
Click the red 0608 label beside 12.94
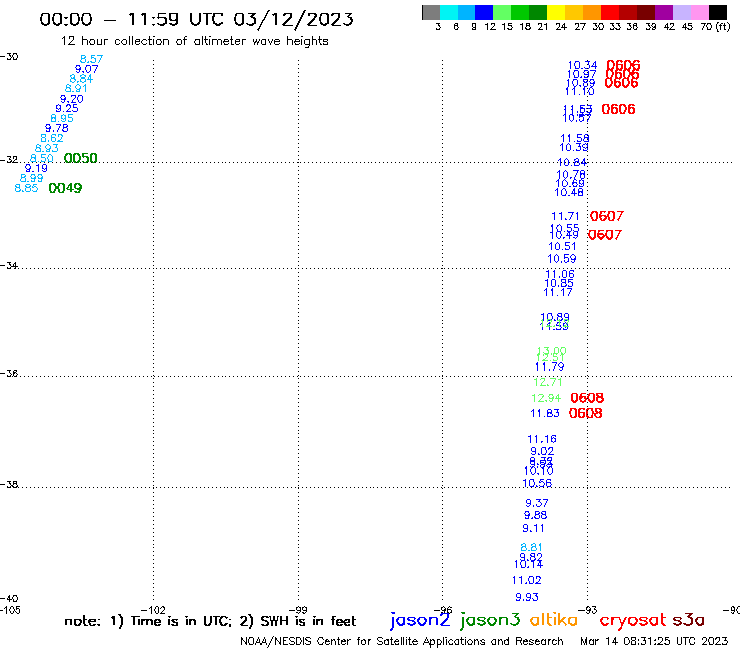coord(587,398)
